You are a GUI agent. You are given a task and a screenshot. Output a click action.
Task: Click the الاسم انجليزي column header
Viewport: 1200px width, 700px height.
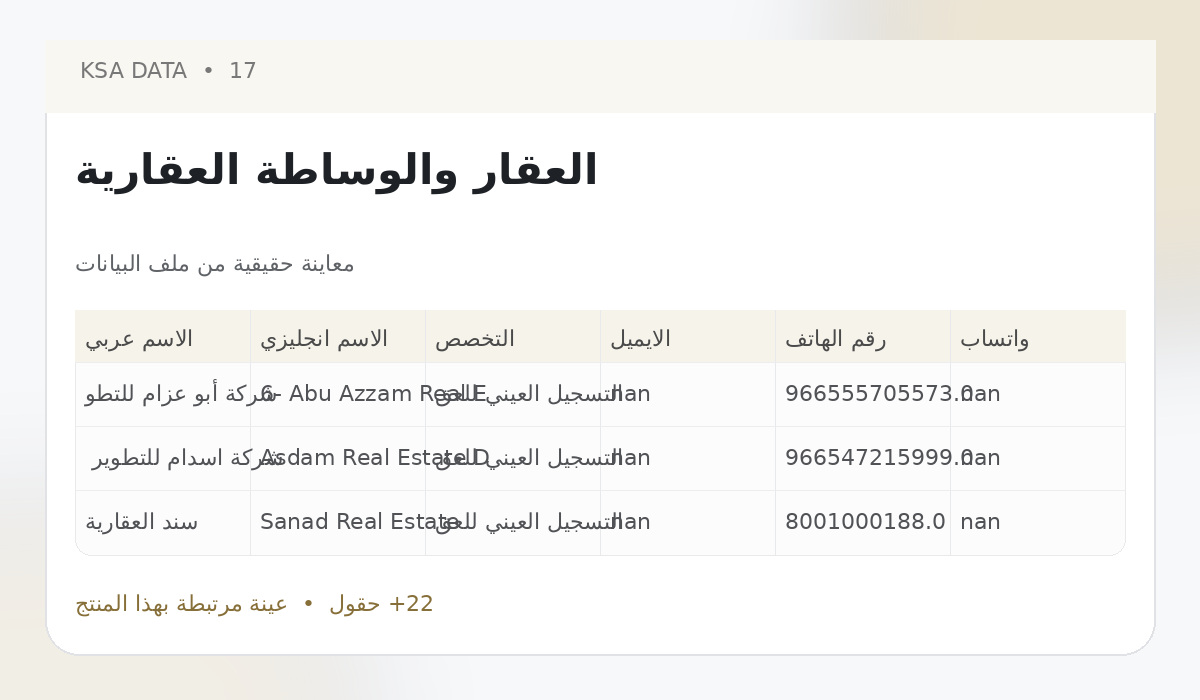click(324, 339)
